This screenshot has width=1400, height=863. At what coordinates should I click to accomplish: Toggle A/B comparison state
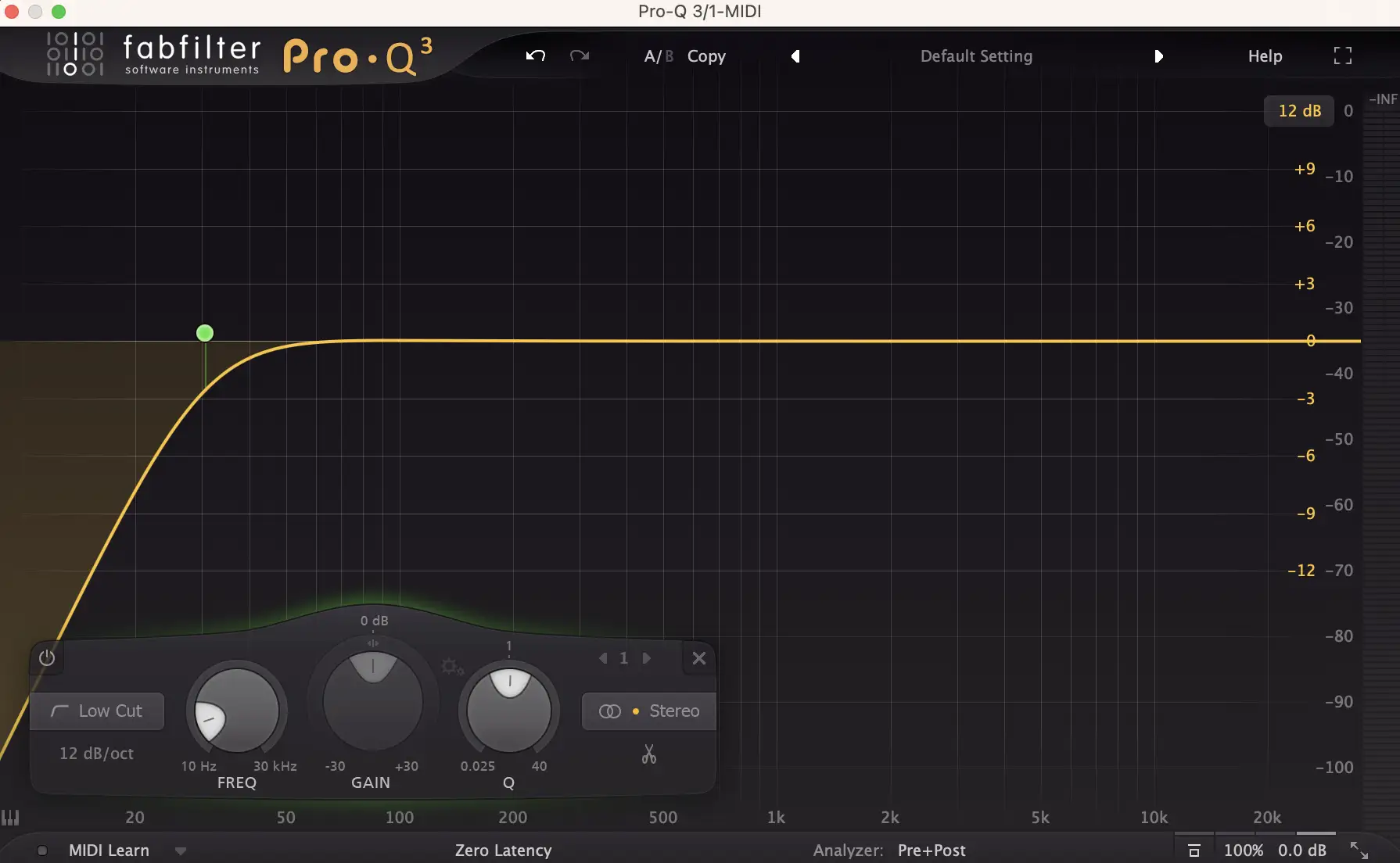coord(658,56)
